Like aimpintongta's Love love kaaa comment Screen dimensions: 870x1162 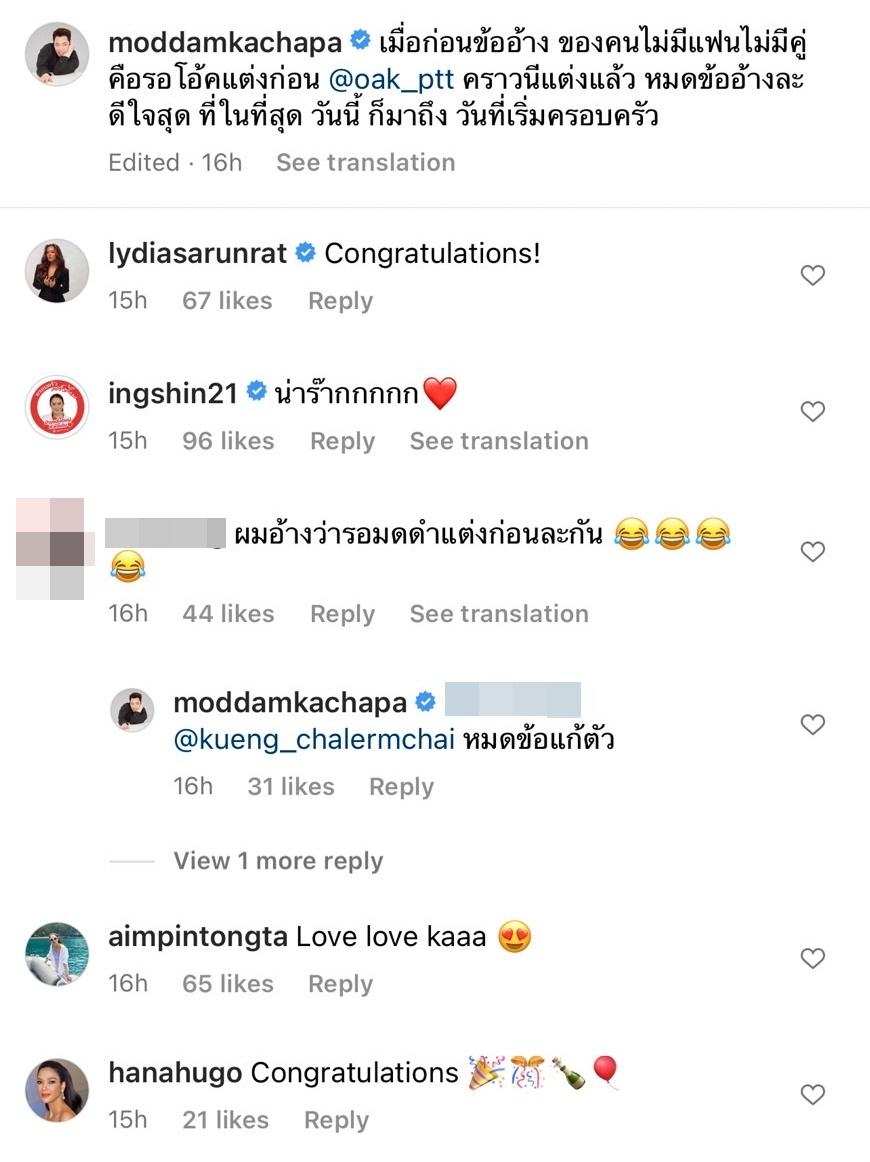pos(813,959)
